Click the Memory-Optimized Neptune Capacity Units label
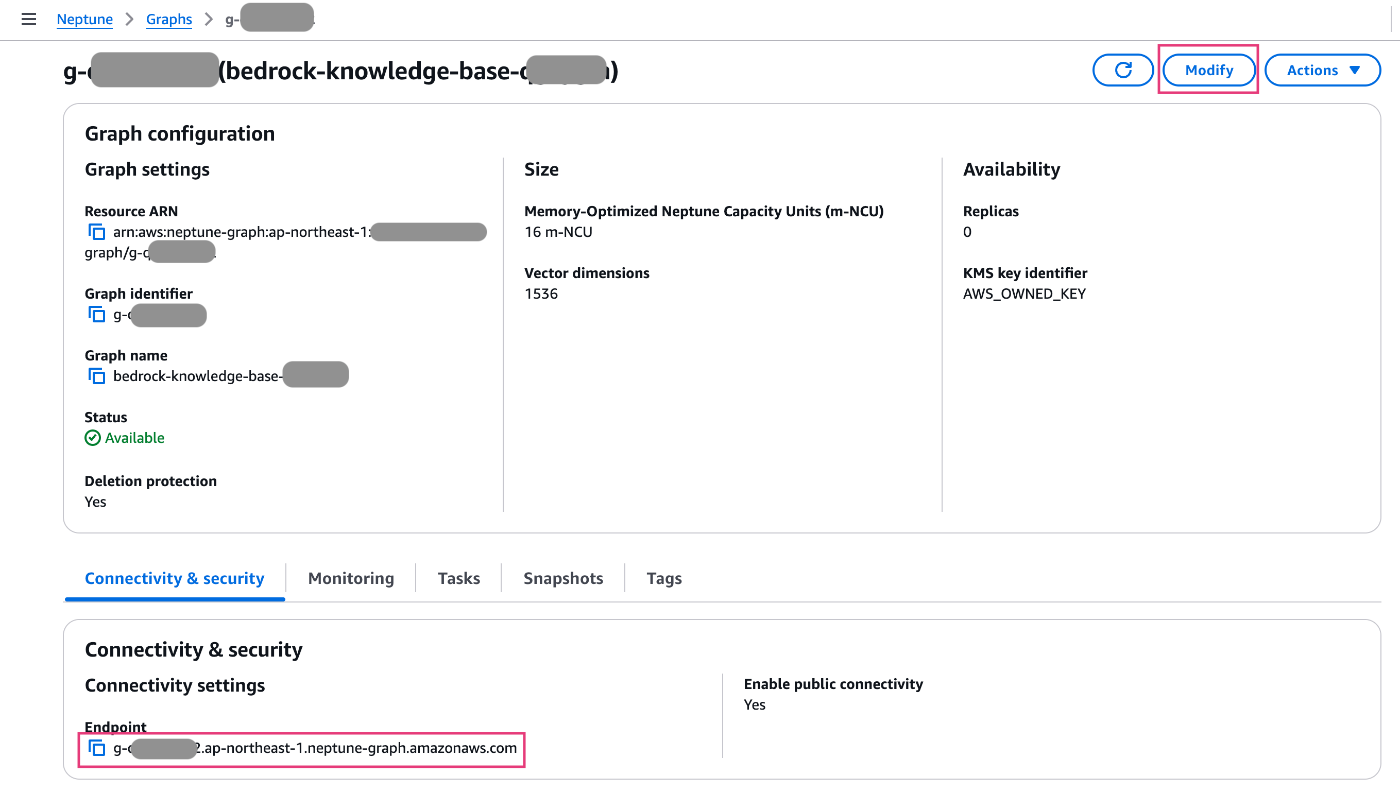 [704, 211]
